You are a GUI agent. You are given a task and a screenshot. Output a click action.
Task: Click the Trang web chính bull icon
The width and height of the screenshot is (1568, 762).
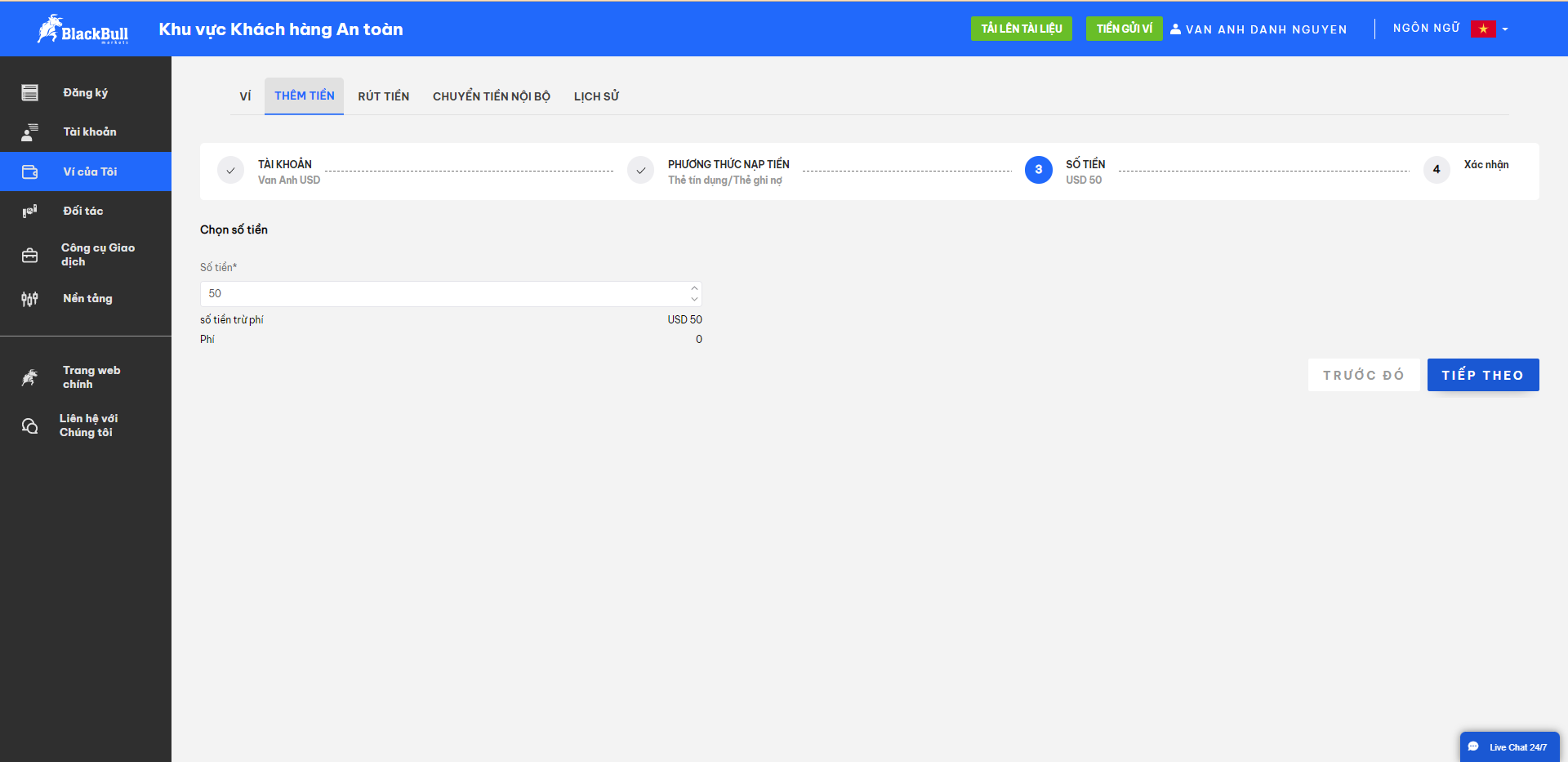pyautogui.click(x=30, y=377)
